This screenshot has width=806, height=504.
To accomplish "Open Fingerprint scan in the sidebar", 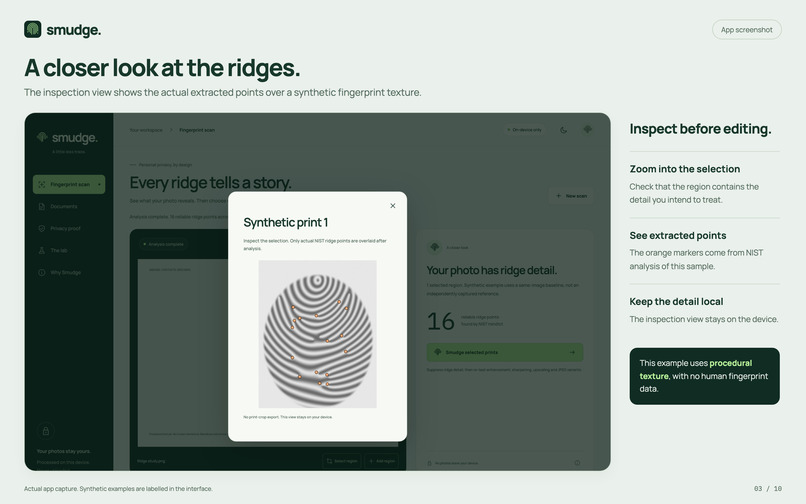I will coord(69,184).
